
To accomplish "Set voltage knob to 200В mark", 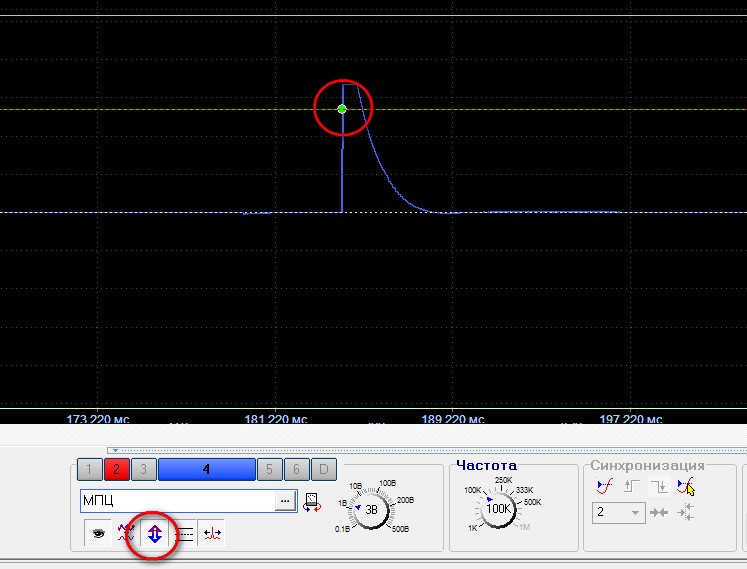I will coord(405,500).
